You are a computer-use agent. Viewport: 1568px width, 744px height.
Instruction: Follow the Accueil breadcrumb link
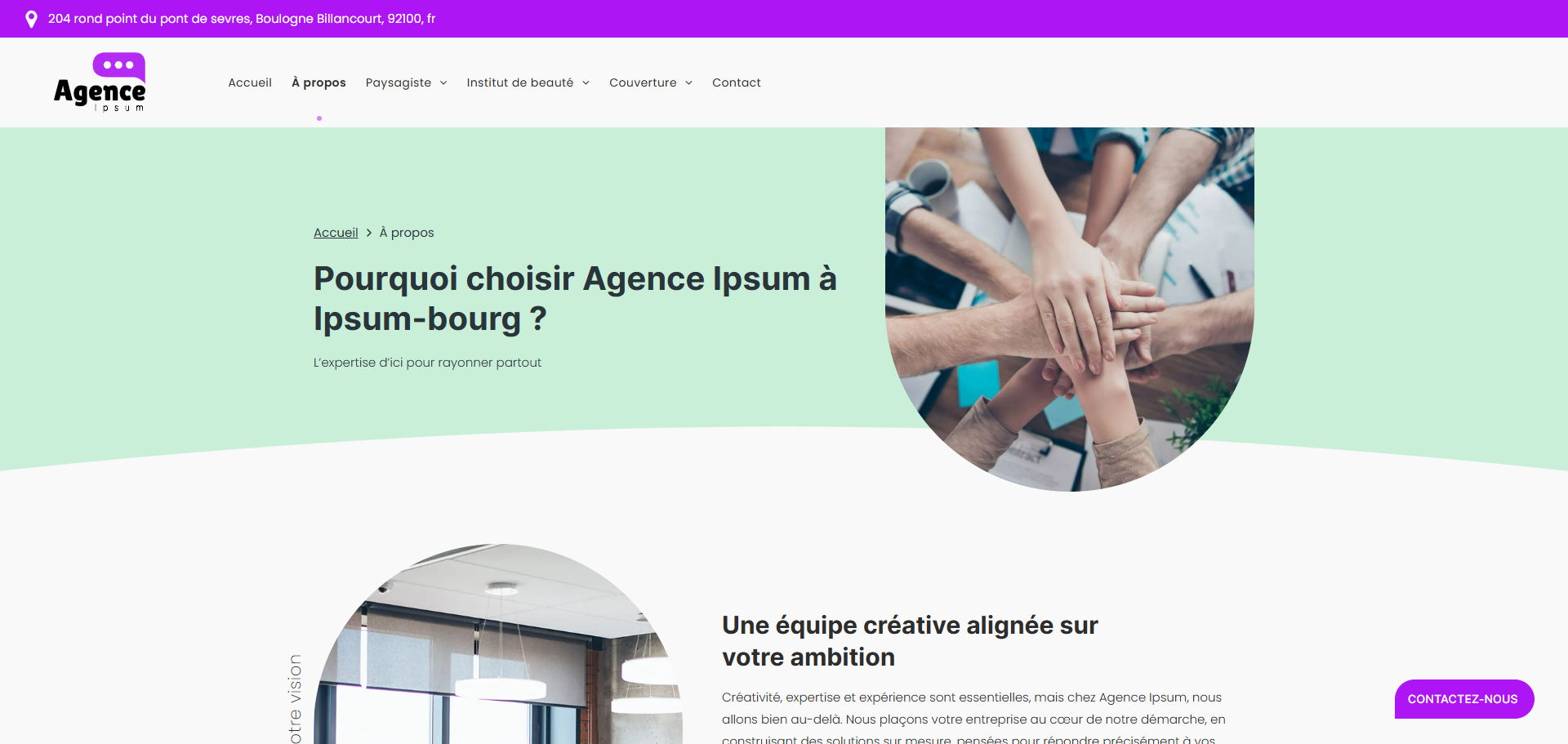pyautogui.click(x=336, y=233)
